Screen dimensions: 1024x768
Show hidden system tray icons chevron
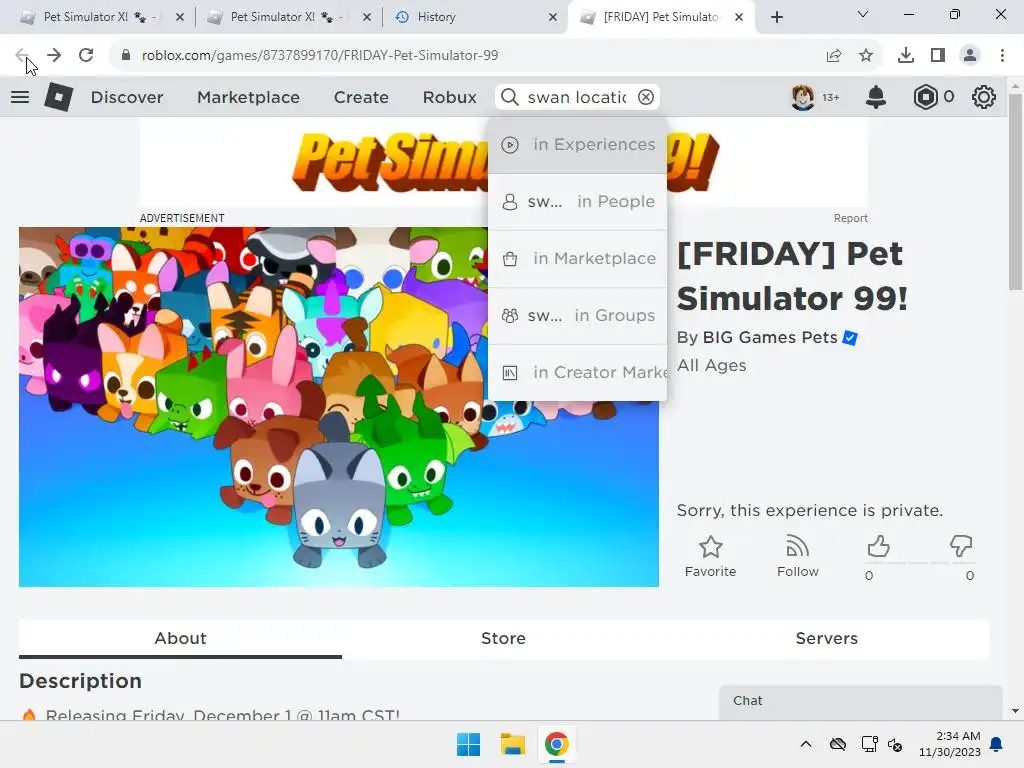click(x=806, y=744)
